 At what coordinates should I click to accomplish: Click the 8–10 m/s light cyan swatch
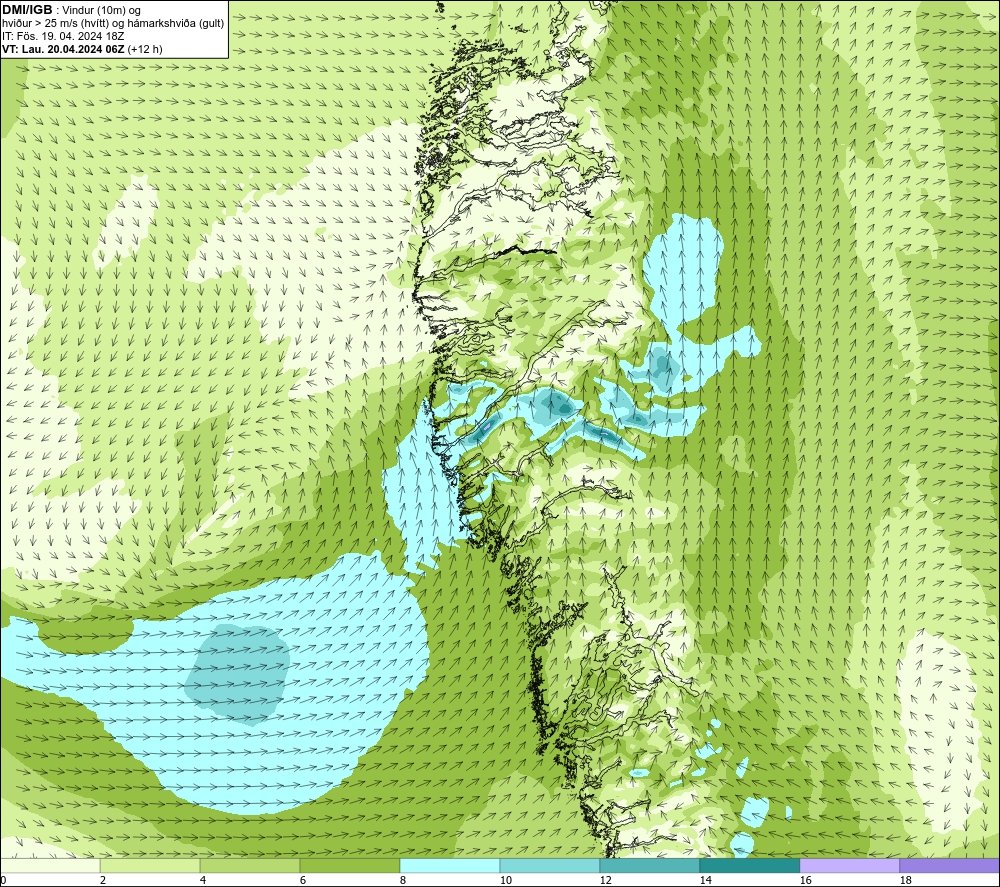450,866
